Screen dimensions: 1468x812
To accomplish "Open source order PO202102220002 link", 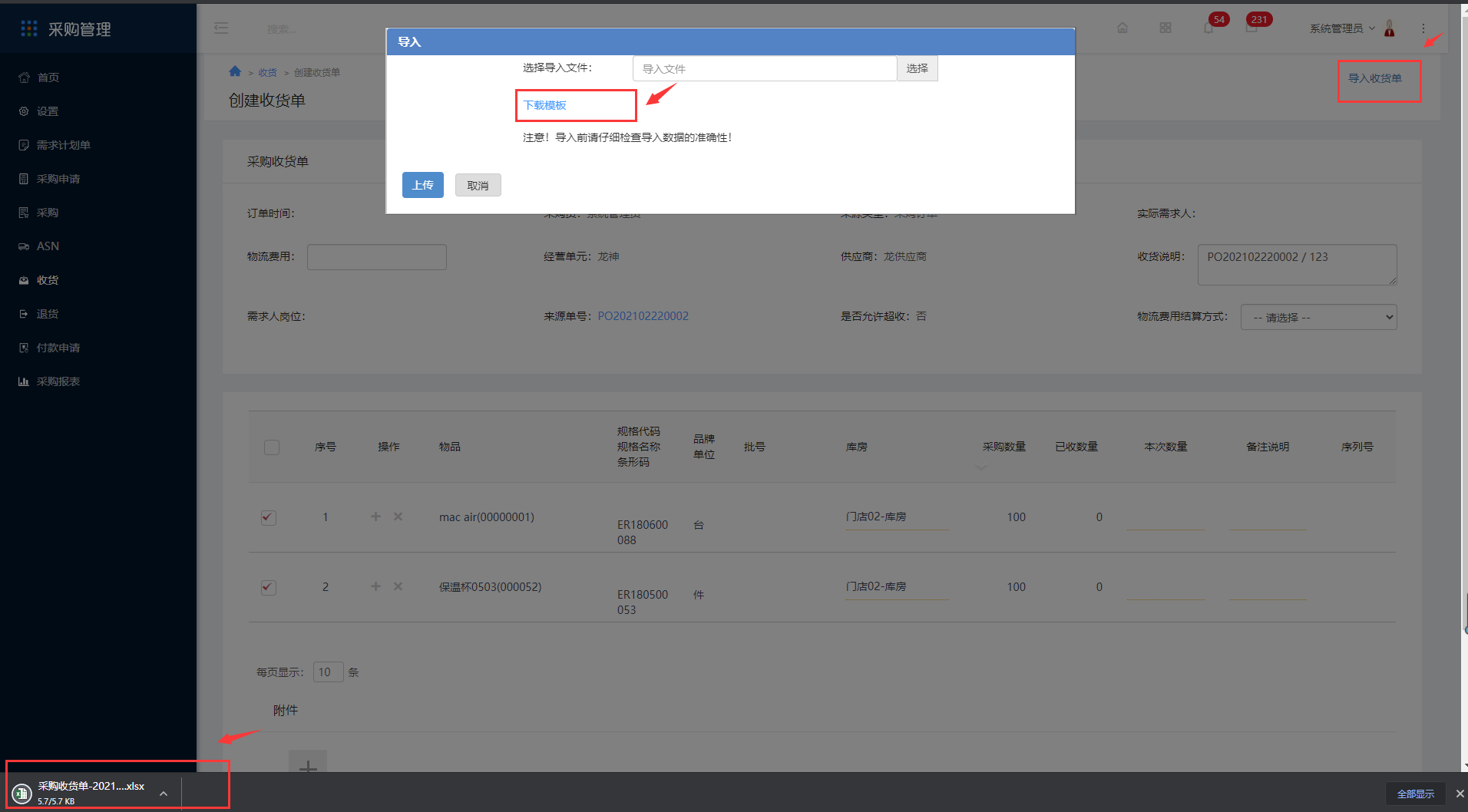I will click(x=643, y=316).
